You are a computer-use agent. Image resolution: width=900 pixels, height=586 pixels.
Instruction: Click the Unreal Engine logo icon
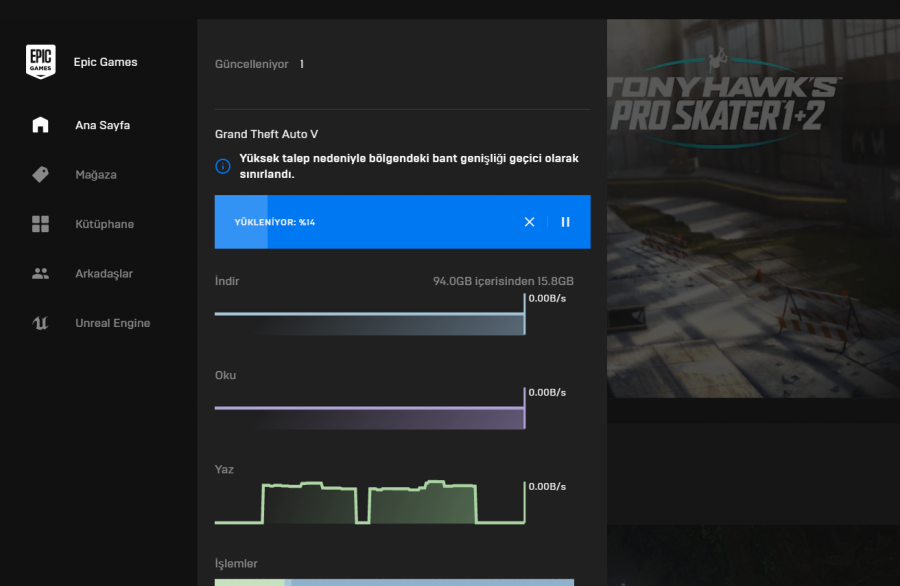(x=40, y=323)
